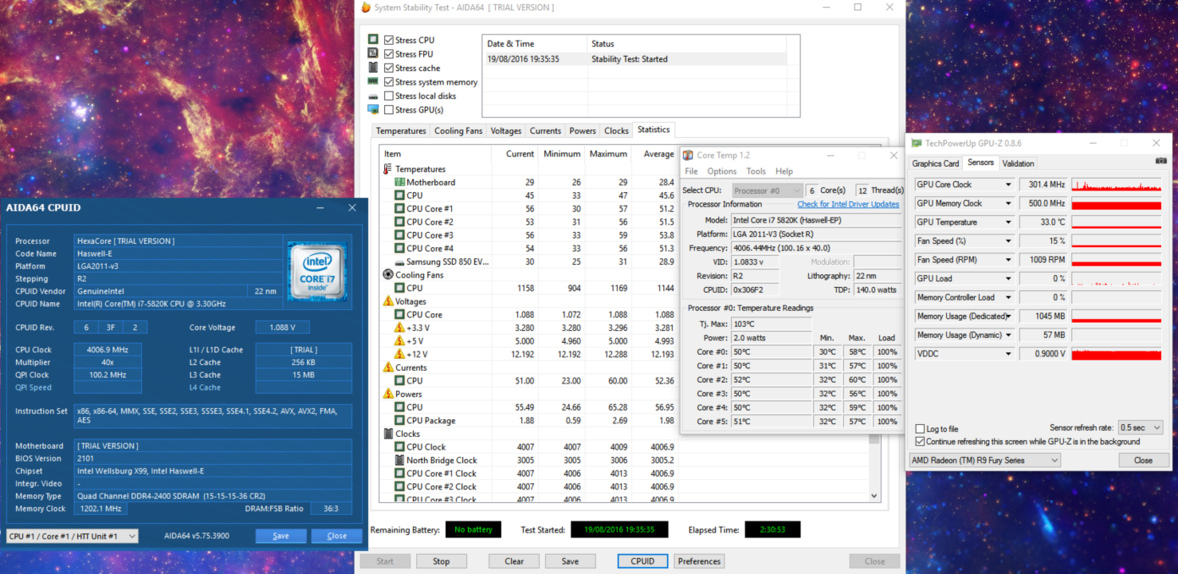Select the Stability Test: Started log entry
The image size is (1178, 574).
[636, 59]
